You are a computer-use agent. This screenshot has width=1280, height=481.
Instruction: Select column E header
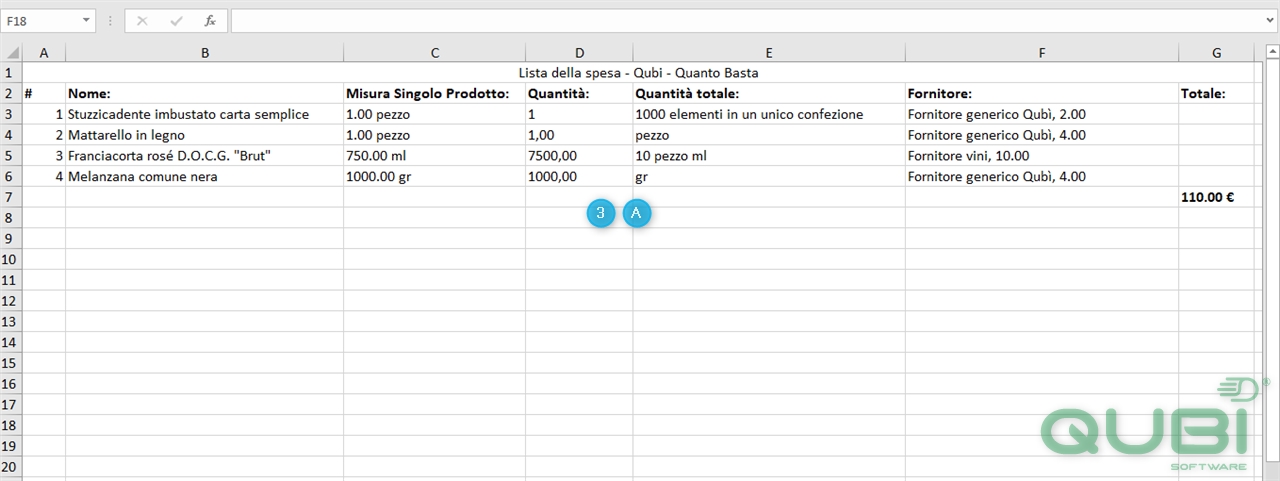(x=769, y=53)
